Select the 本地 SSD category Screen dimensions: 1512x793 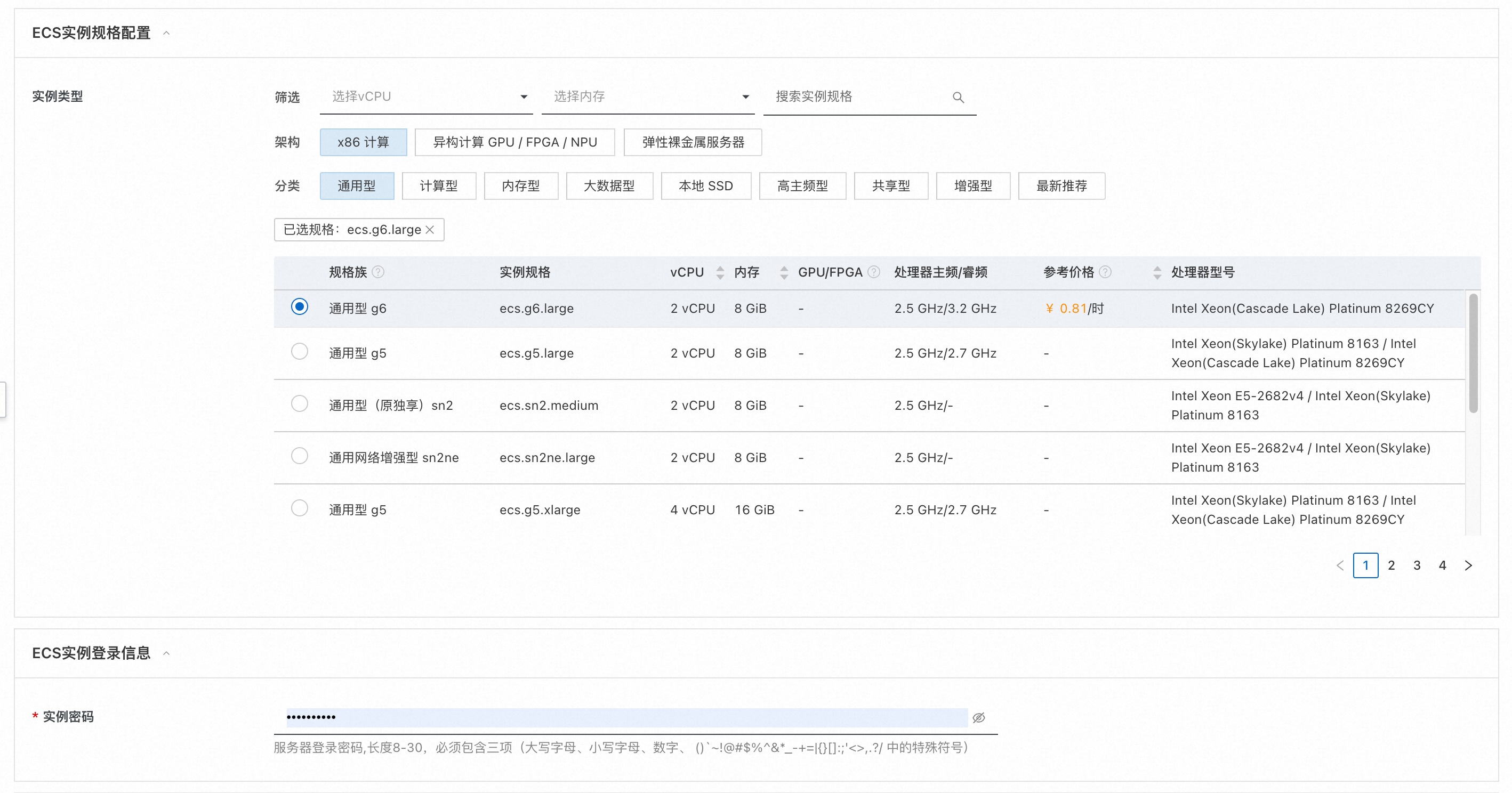point(706,186)
